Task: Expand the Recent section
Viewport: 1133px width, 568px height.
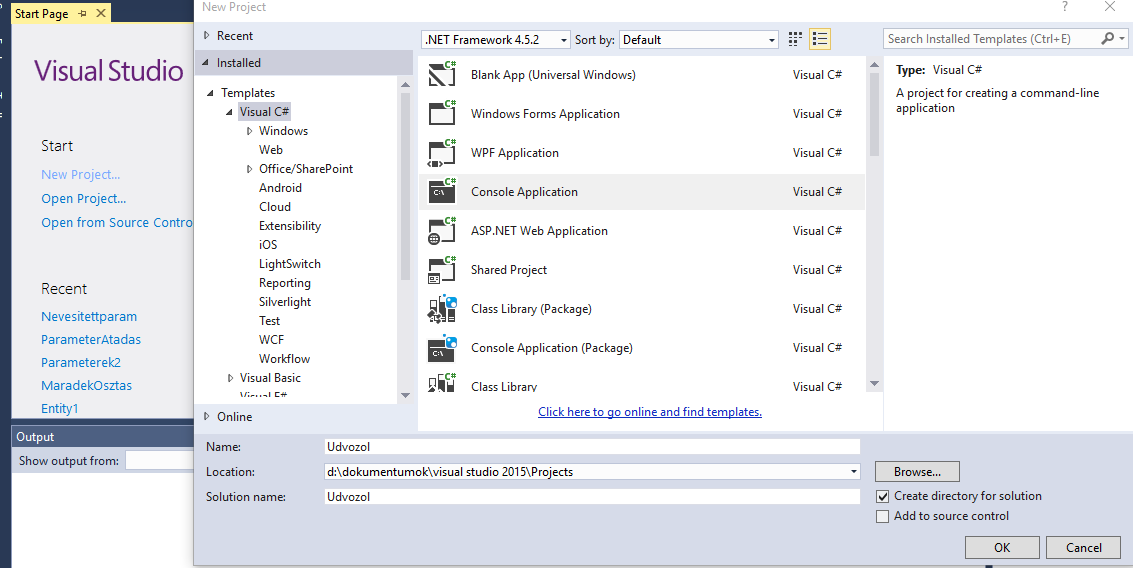Action: (207, 35)
